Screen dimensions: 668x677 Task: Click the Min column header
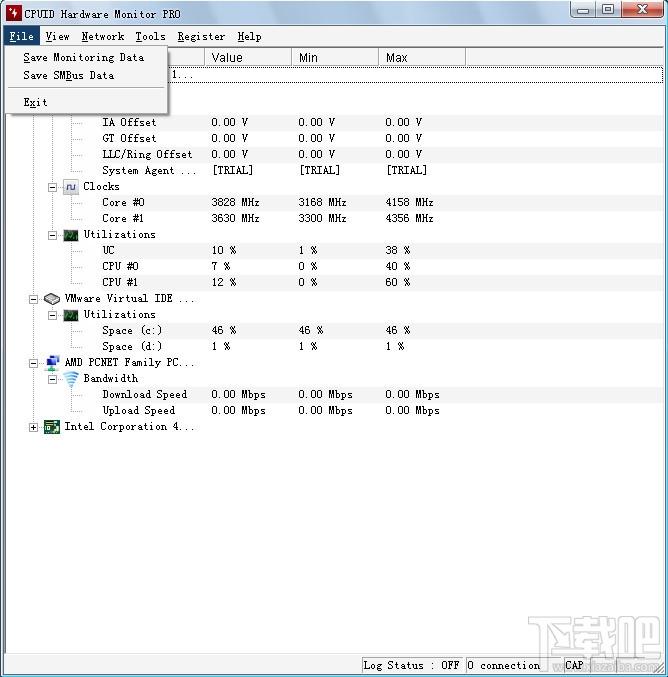335,57
